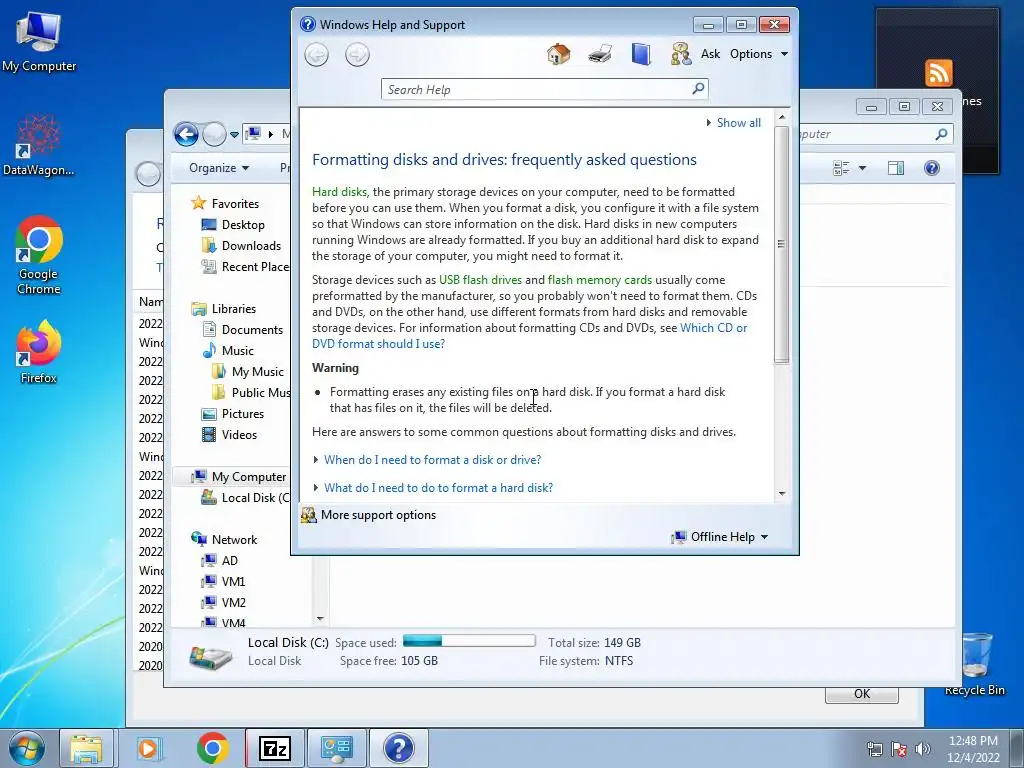
Task: Click the RSS feed gadget icon
Action: click(938, 72)
